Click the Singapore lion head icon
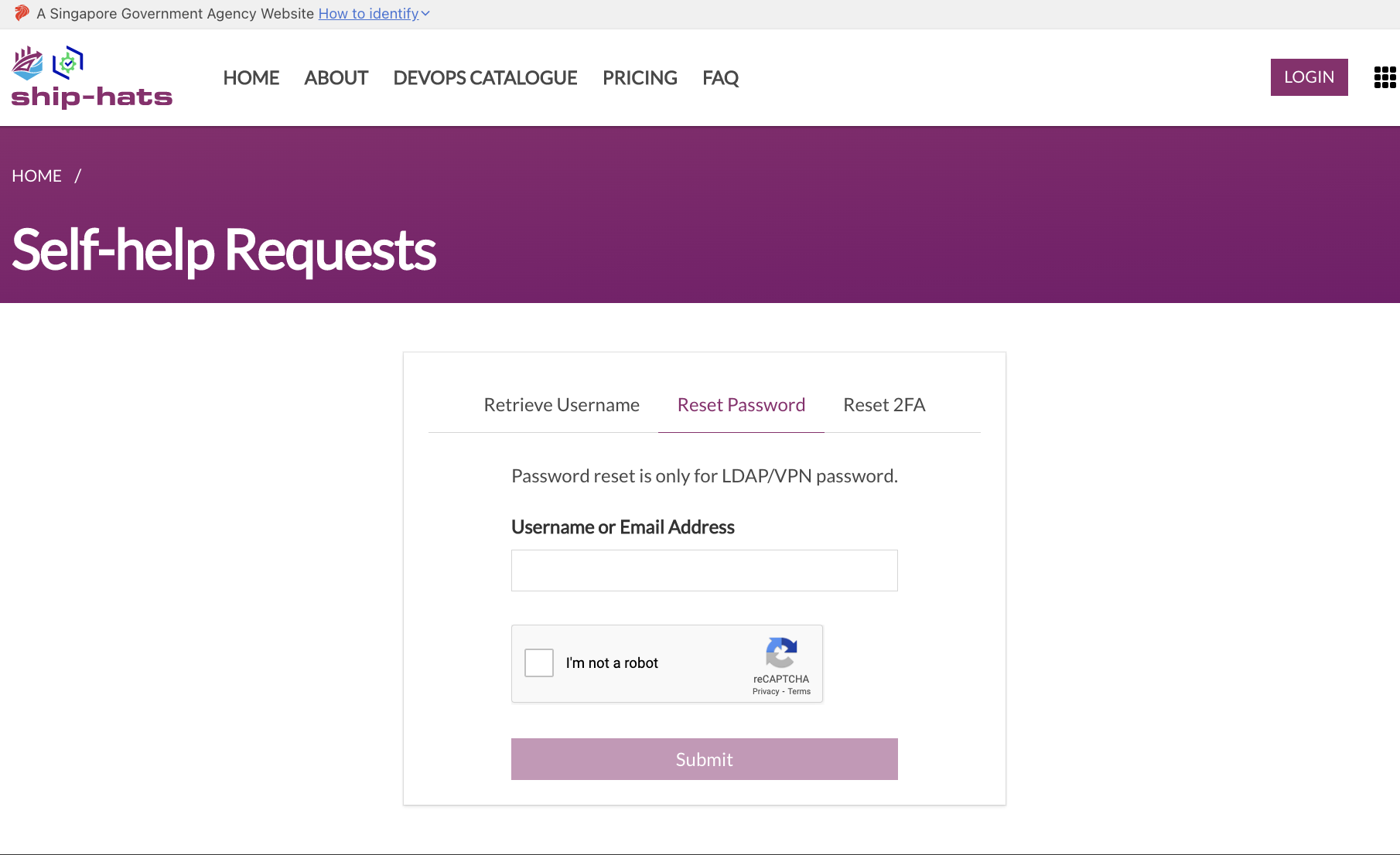Image resolution: width=1400 pixels, height=855 pixels. pos(22,13)
